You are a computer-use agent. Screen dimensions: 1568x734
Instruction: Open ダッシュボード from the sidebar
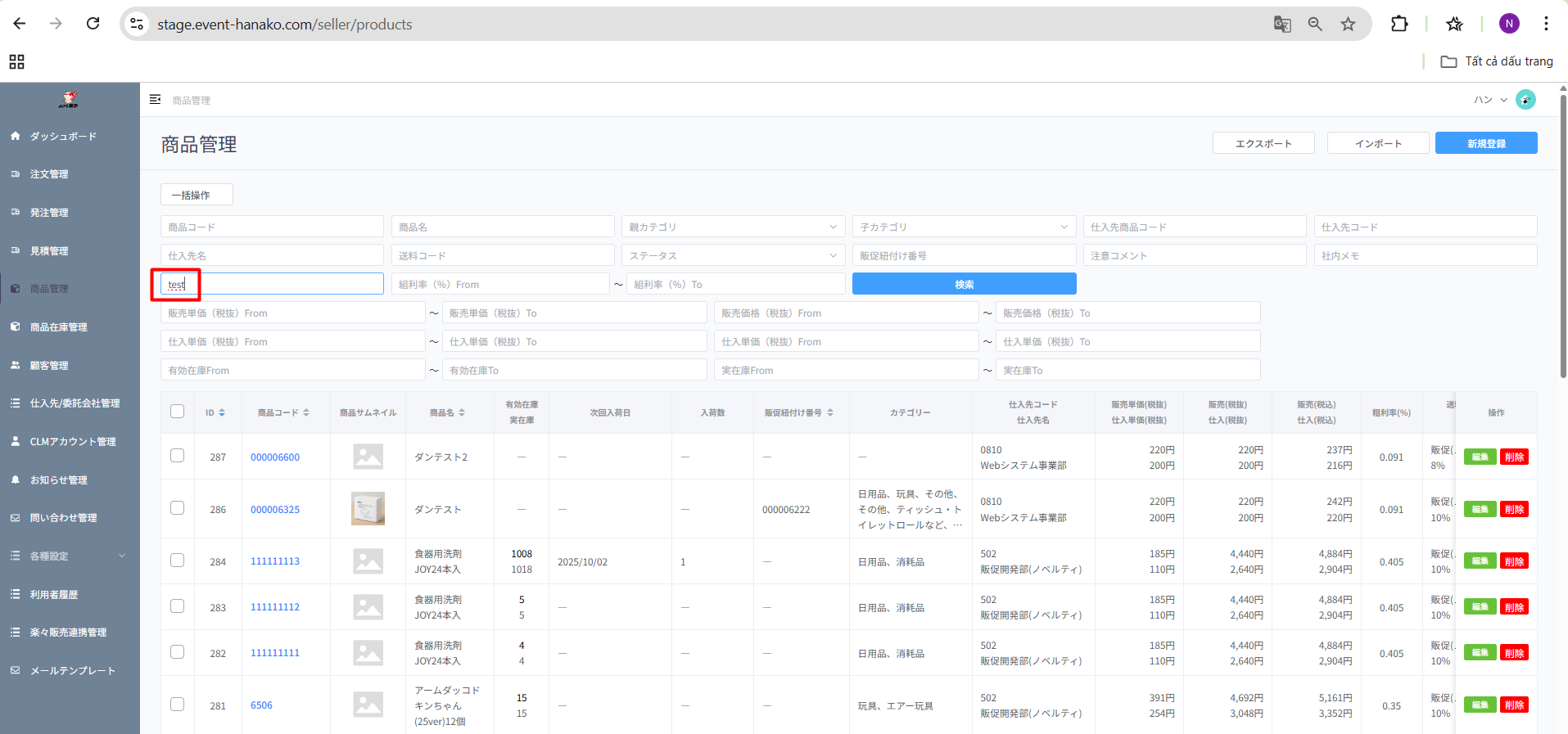tap(63, 137)
